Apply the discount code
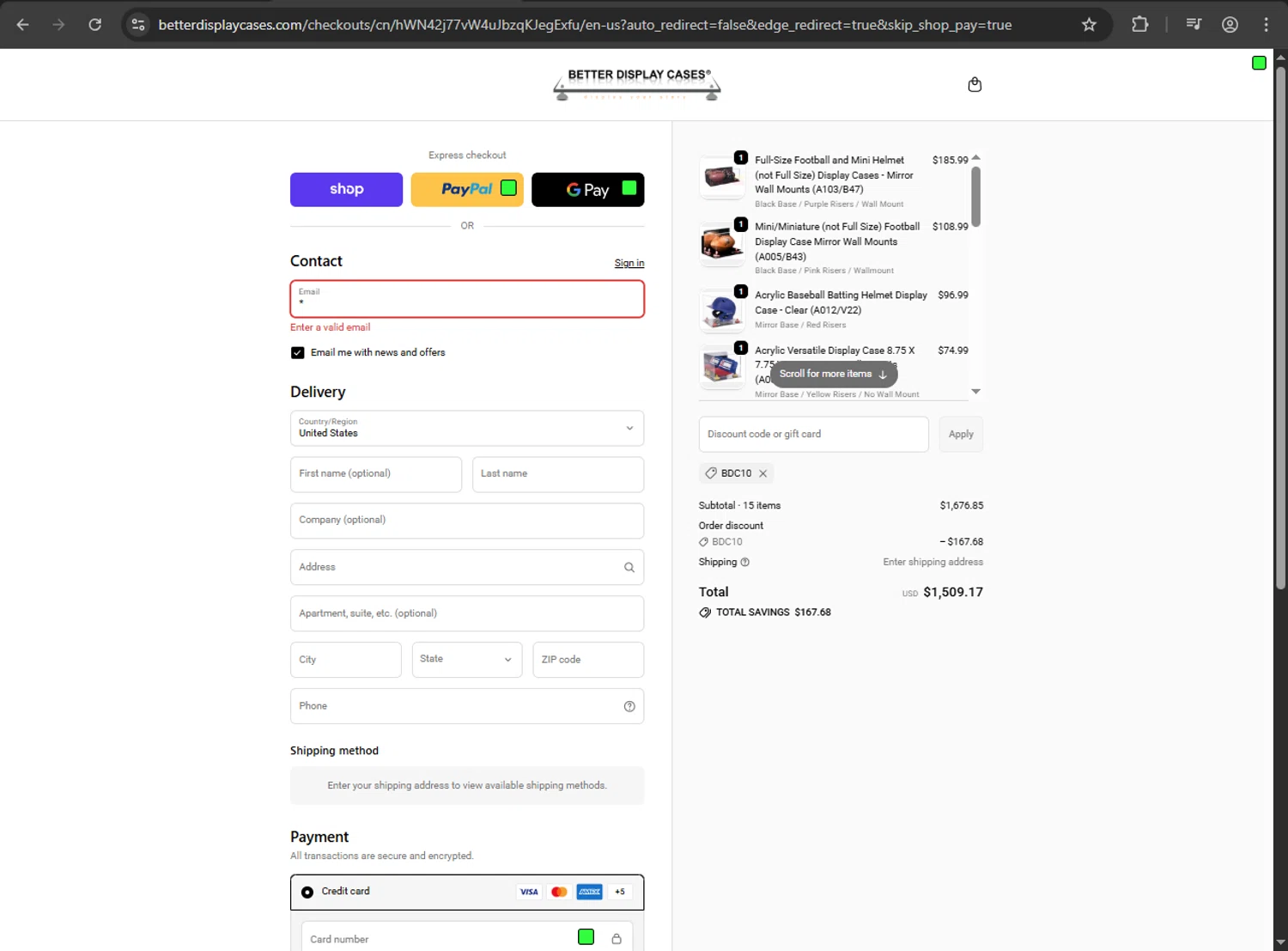 (x=961, y=435)
